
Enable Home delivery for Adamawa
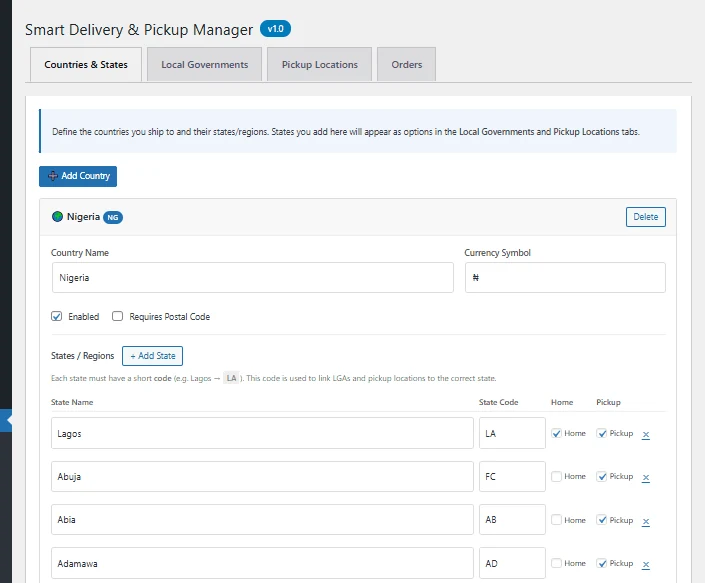[557, 563]
